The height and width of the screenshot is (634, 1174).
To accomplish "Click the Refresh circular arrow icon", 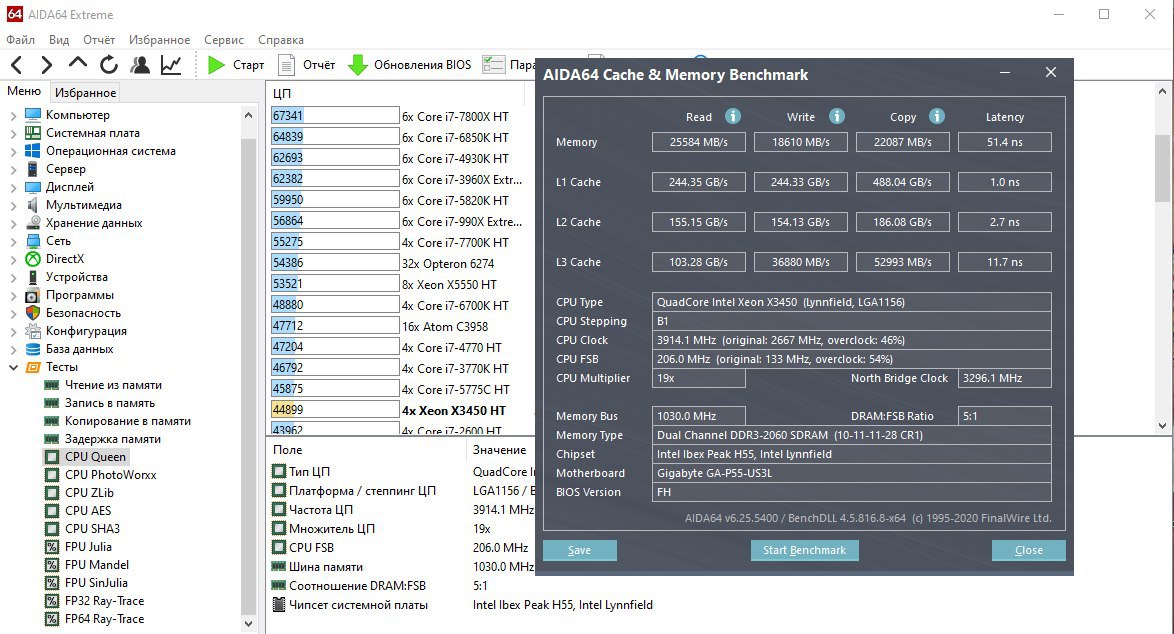I will point(109,65).
